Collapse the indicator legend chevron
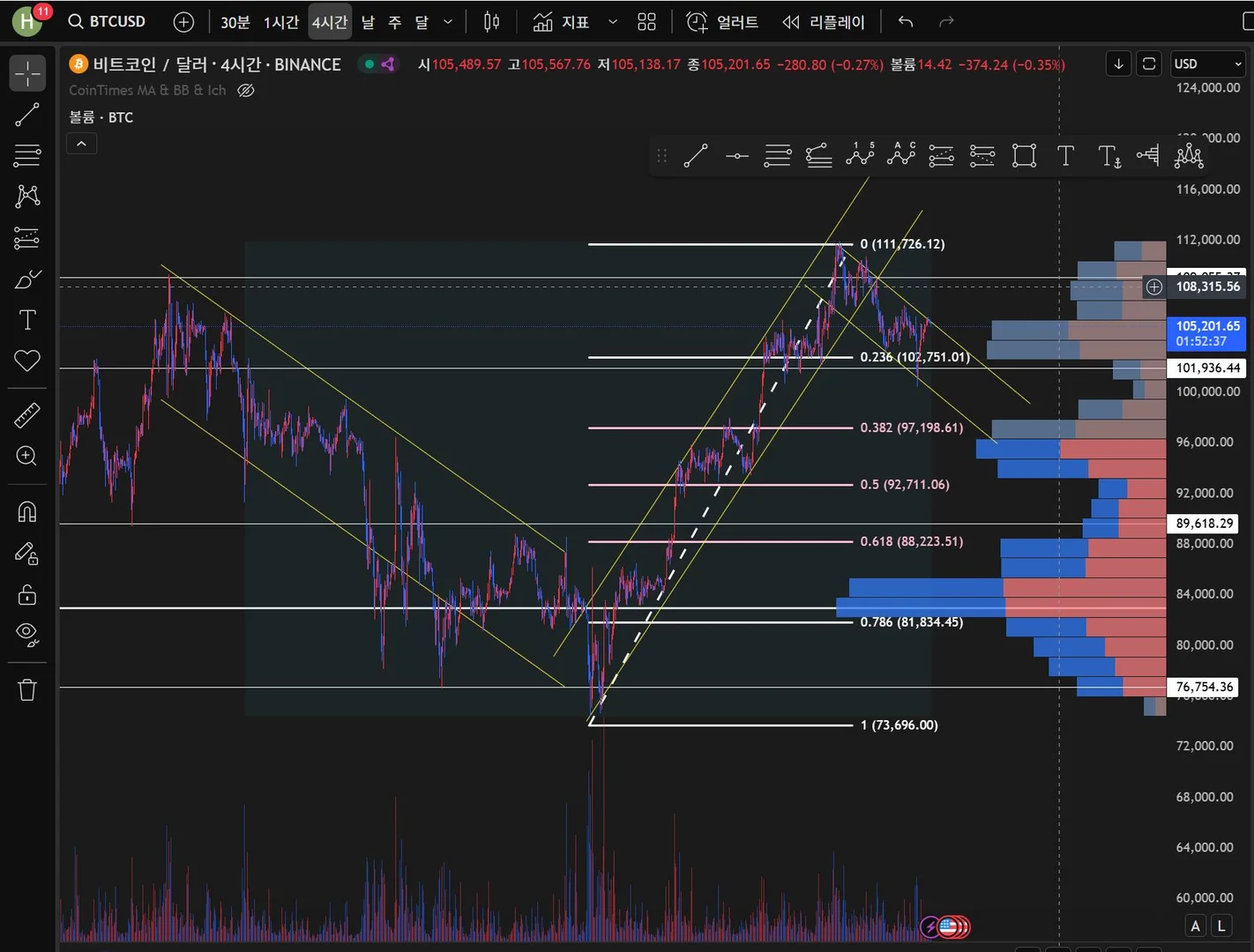Viewport: 1254px width, 952px height. coord(81,144)
